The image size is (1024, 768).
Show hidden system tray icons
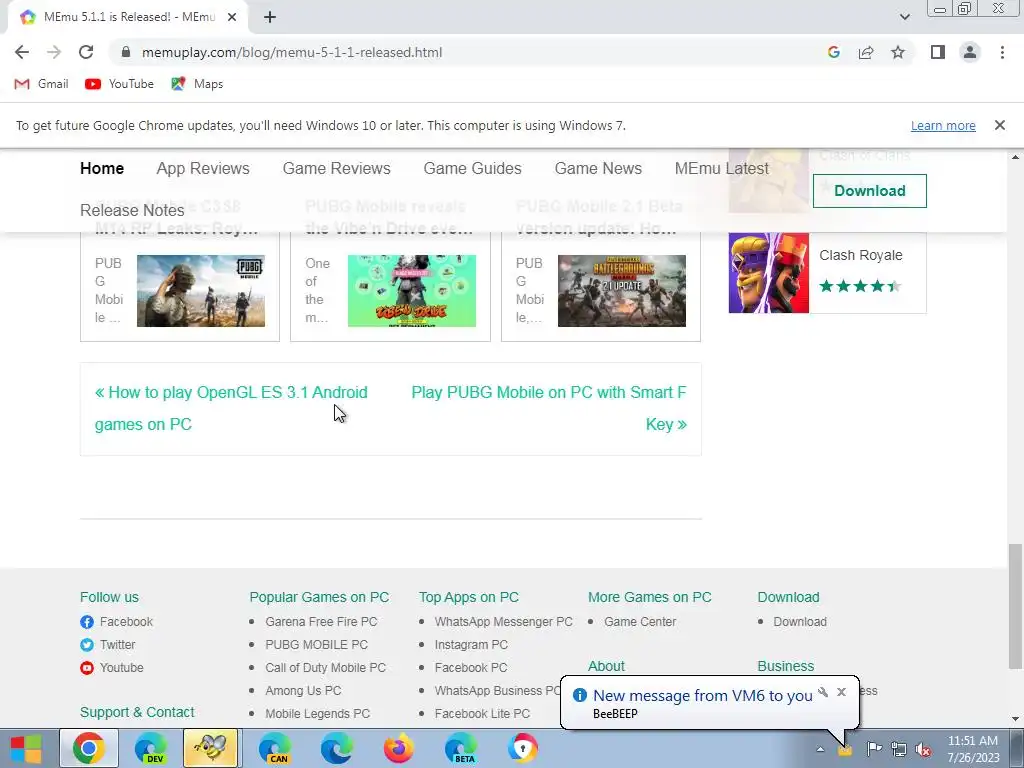(x=820, y=750)
